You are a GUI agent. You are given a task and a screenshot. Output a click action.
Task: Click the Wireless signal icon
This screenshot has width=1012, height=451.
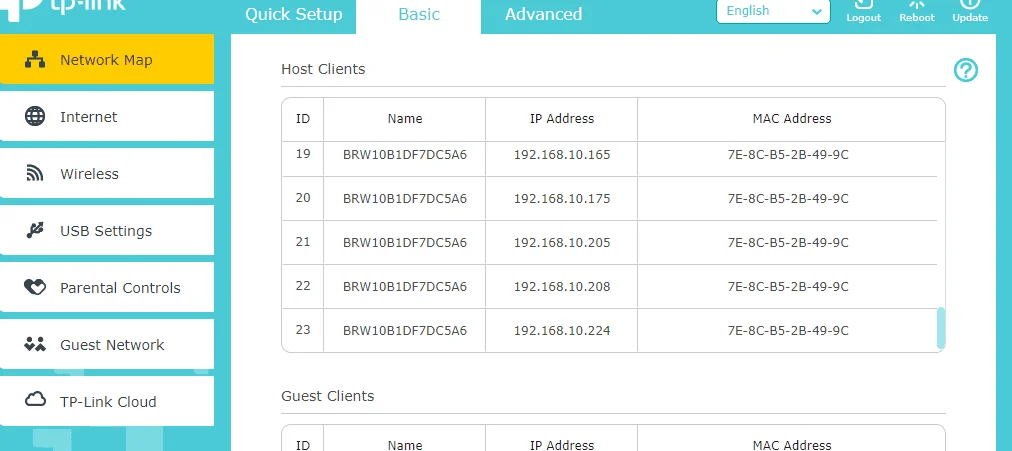[35, 174]
